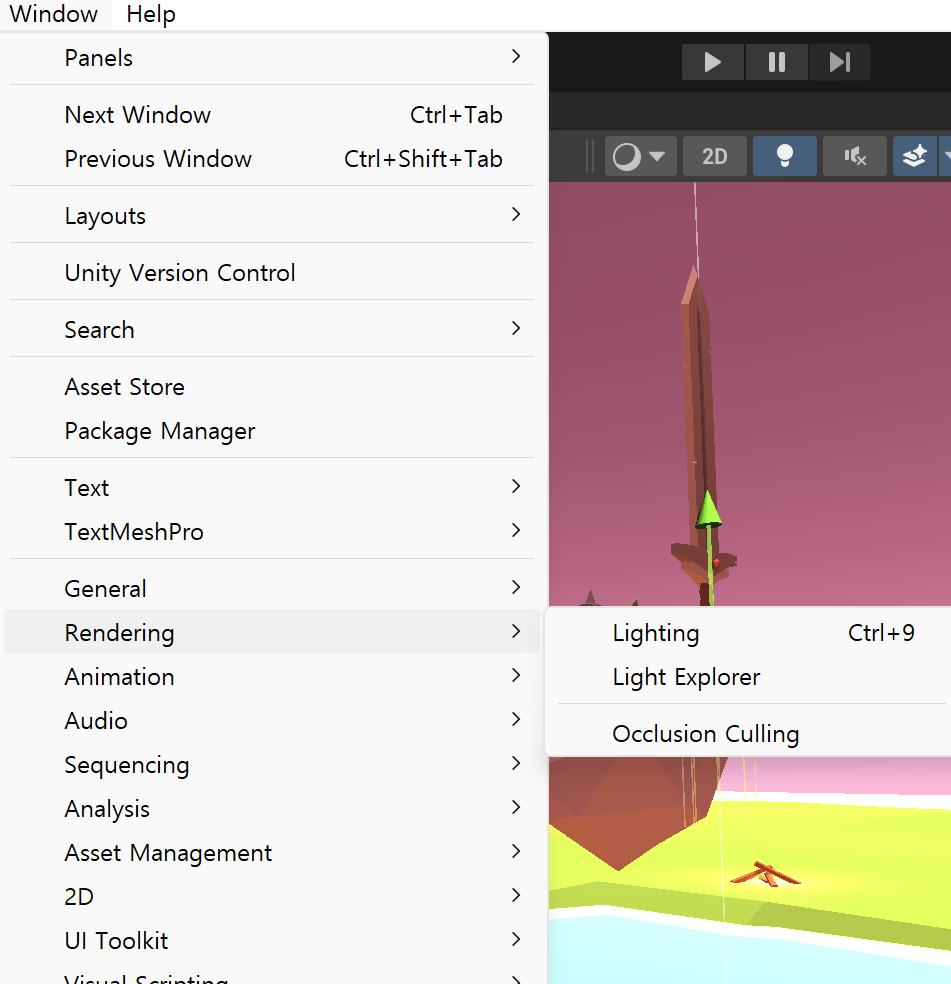Open the Light Explorer window
The image size is (951, 984).
tap(750, 676)
